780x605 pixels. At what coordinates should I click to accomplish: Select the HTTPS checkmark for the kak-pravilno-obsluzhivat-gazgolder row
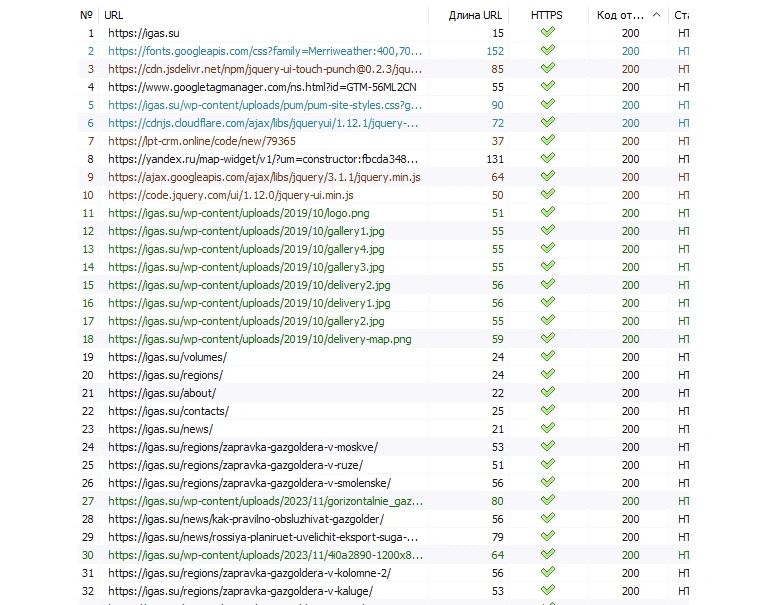pos(548,518)
